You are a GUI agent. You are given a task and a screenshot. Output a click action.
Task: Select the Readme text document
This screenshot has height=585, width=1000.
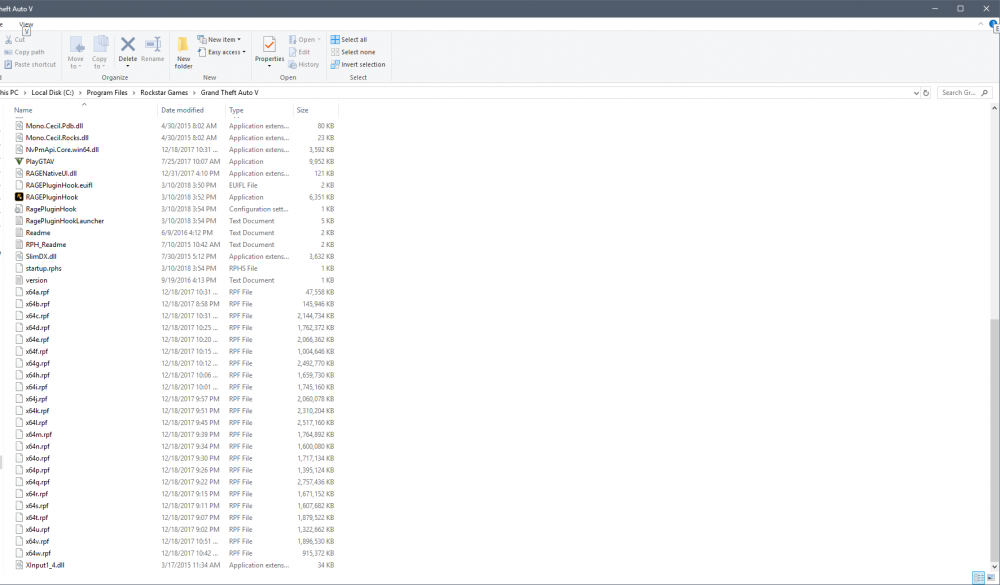pos(38,233)
